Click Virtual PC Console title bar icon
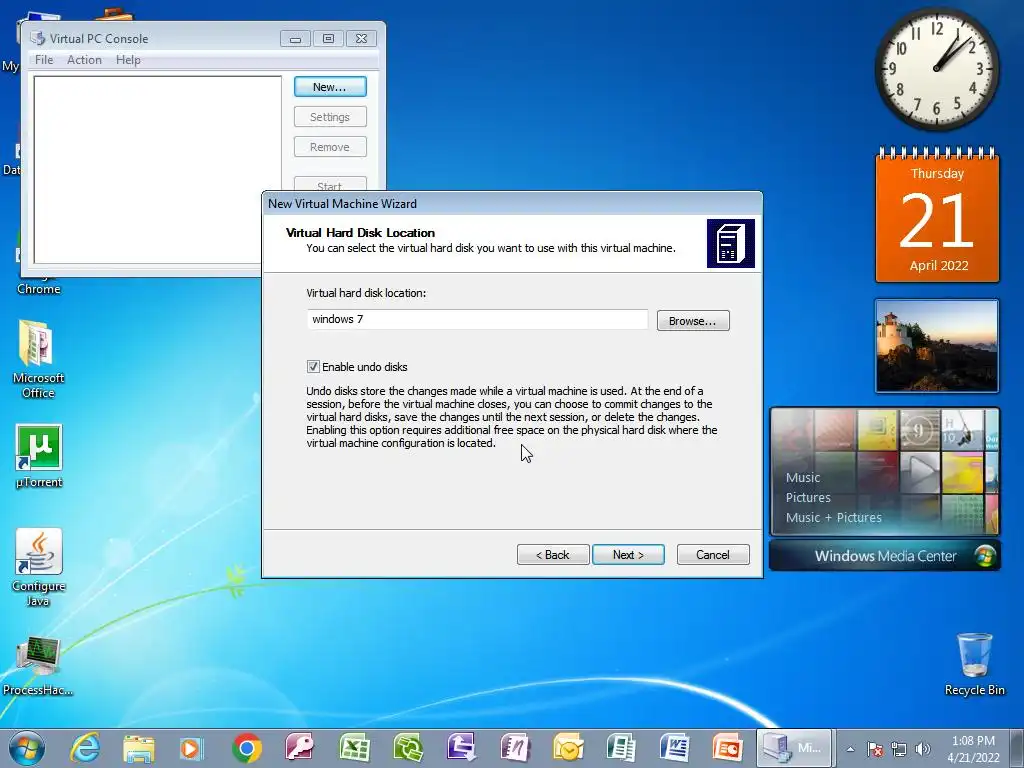 [38, 39]
